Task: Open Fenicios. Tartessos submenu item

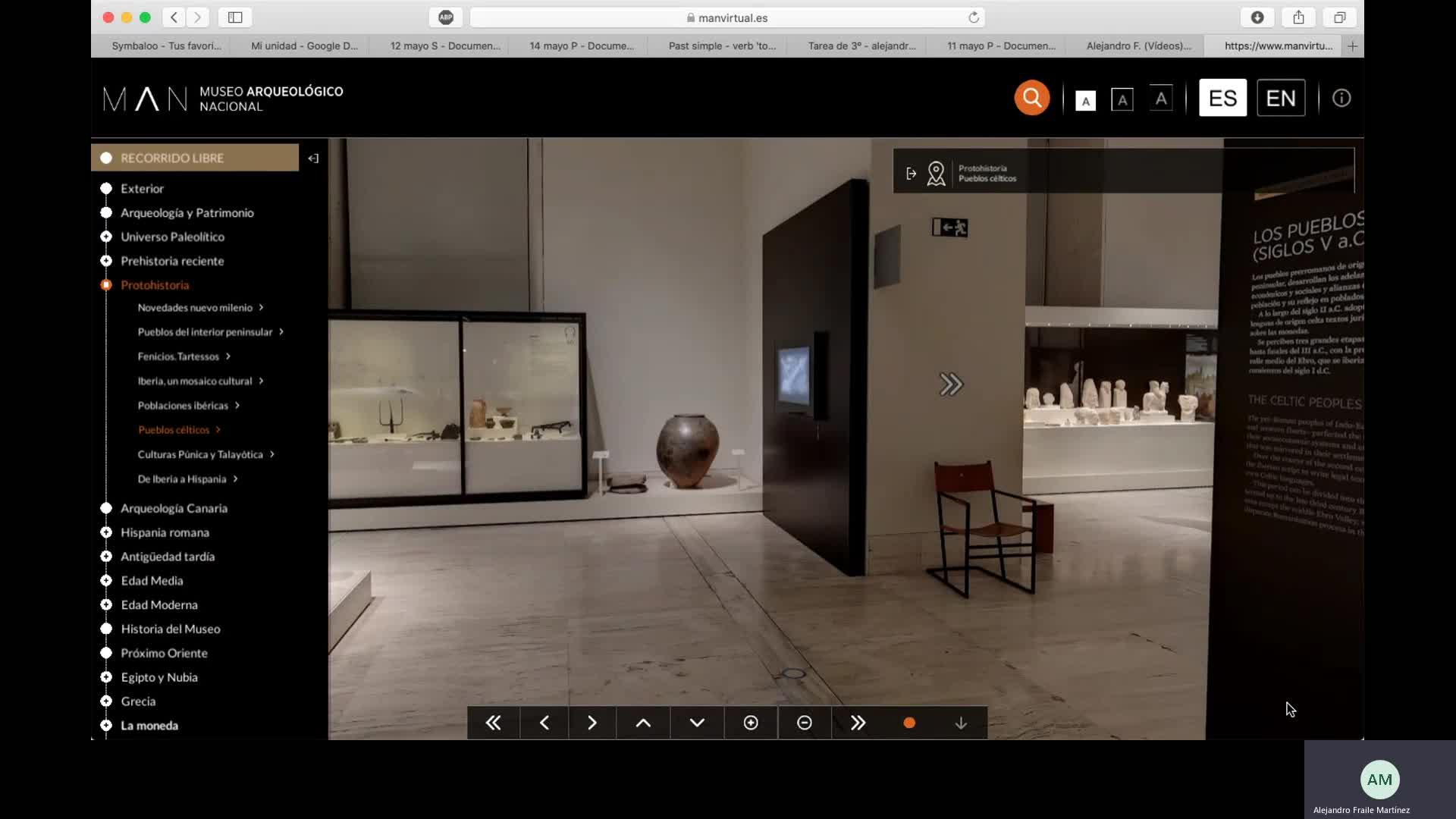Action: 179,356
